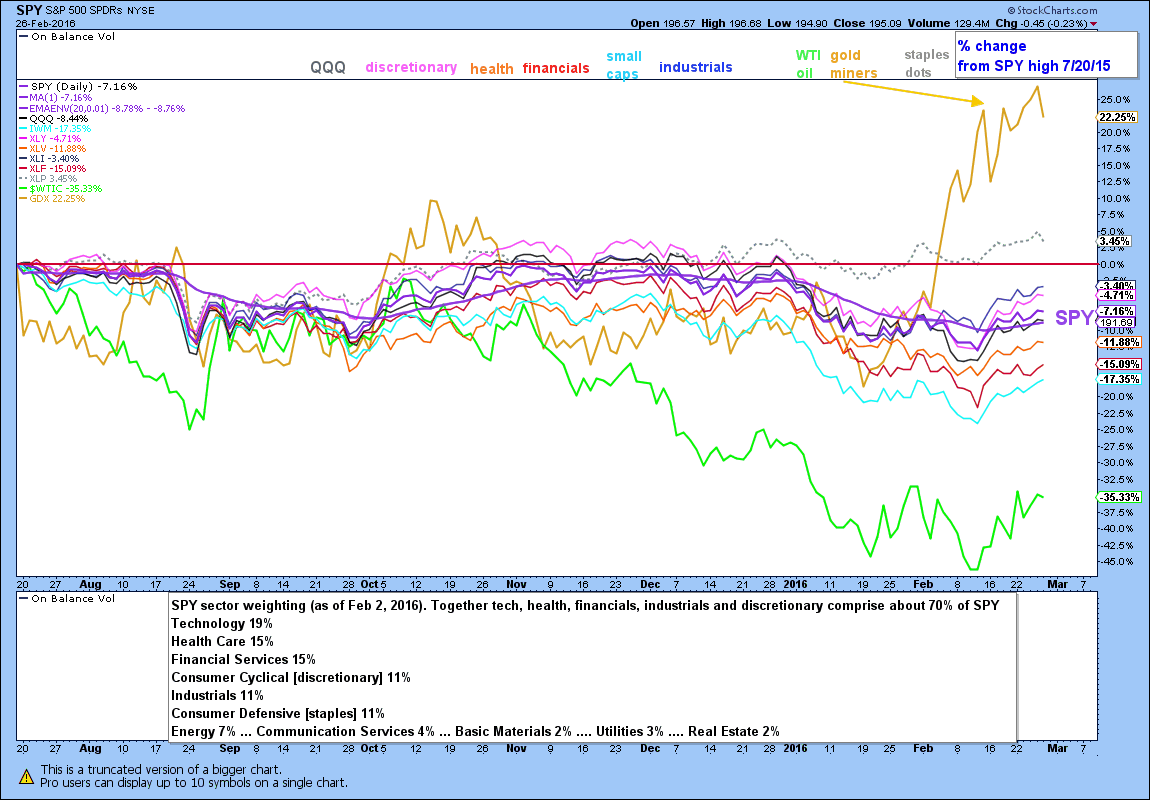Click the Health Care 15% line
This screenshot has width=1150, height=800.
point(222,642)
